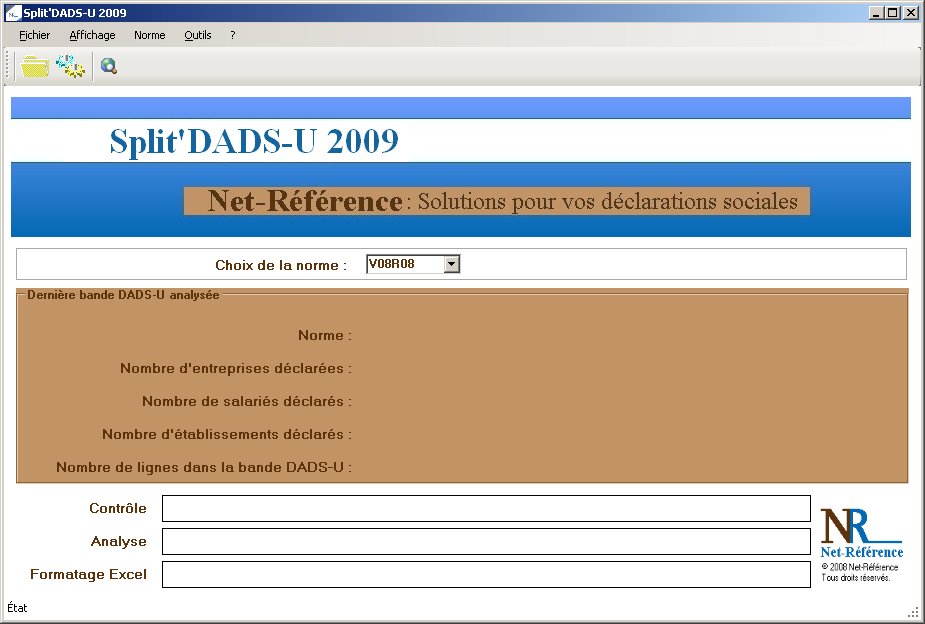Click the Net-Référence solutions banner

(497, 201)
